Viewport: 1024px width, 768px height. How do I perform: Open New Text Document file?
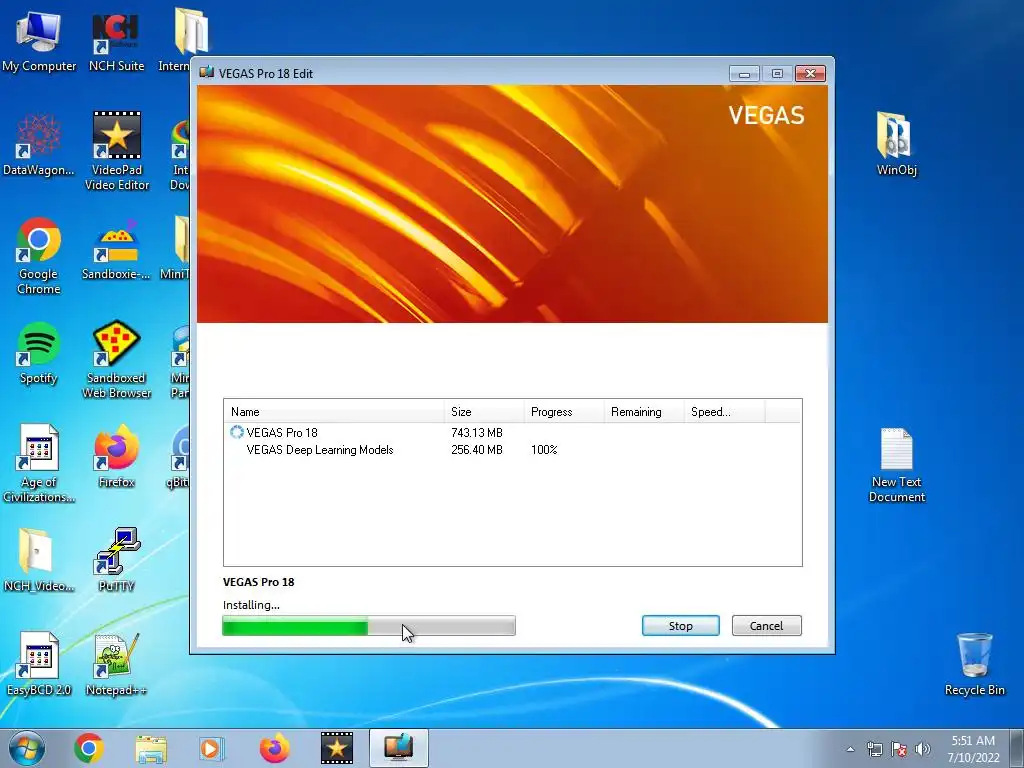point(897,464)
